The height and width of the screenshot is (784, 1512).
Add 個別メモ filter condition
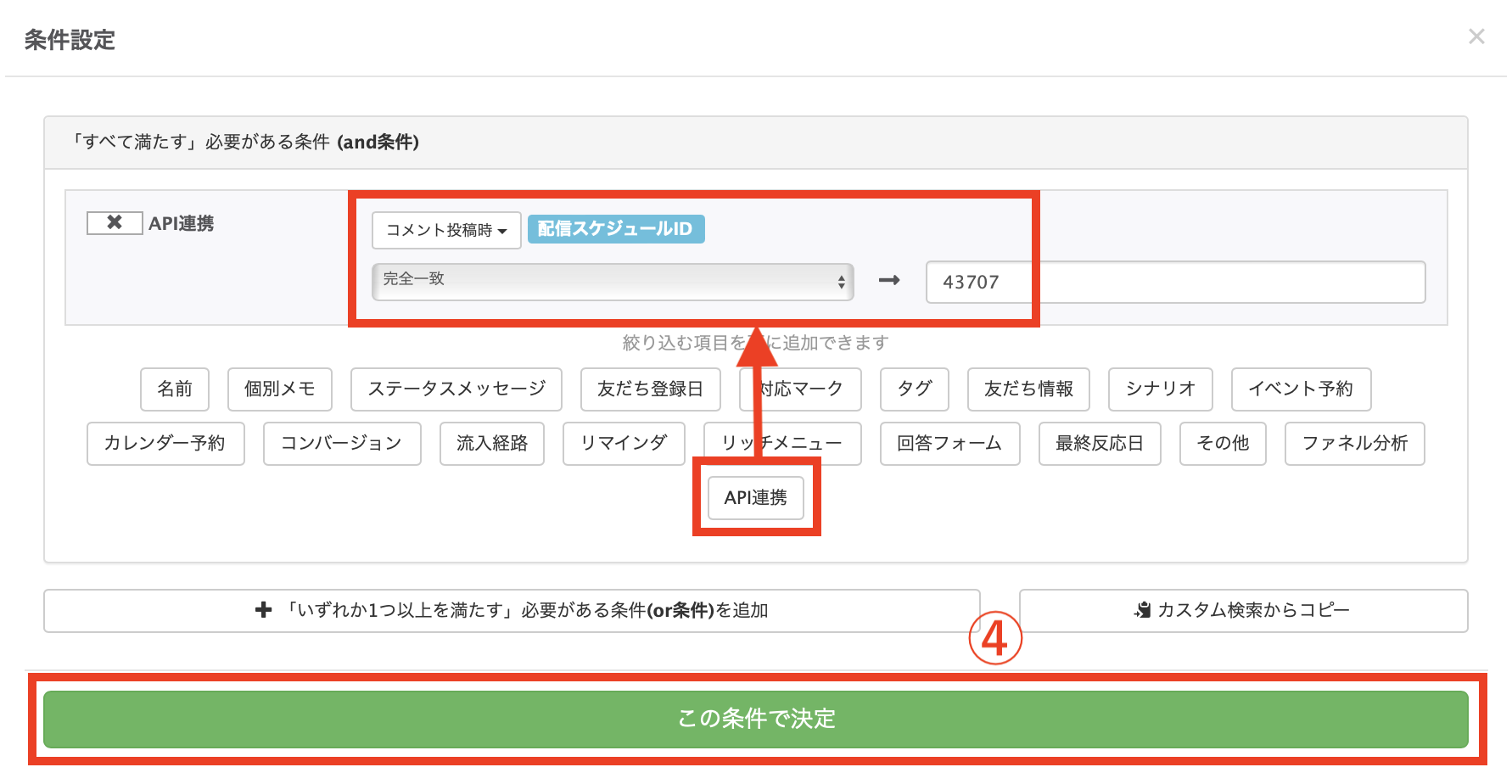(x=279, y=389)
